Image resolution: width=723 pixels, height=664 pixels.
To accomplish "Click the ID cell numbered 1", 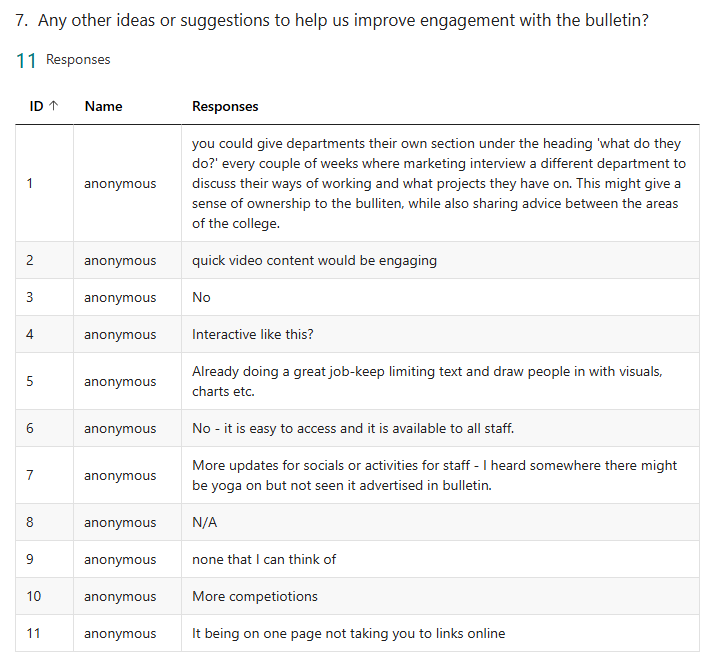I will pyautogui.click(x=30, y=184).
